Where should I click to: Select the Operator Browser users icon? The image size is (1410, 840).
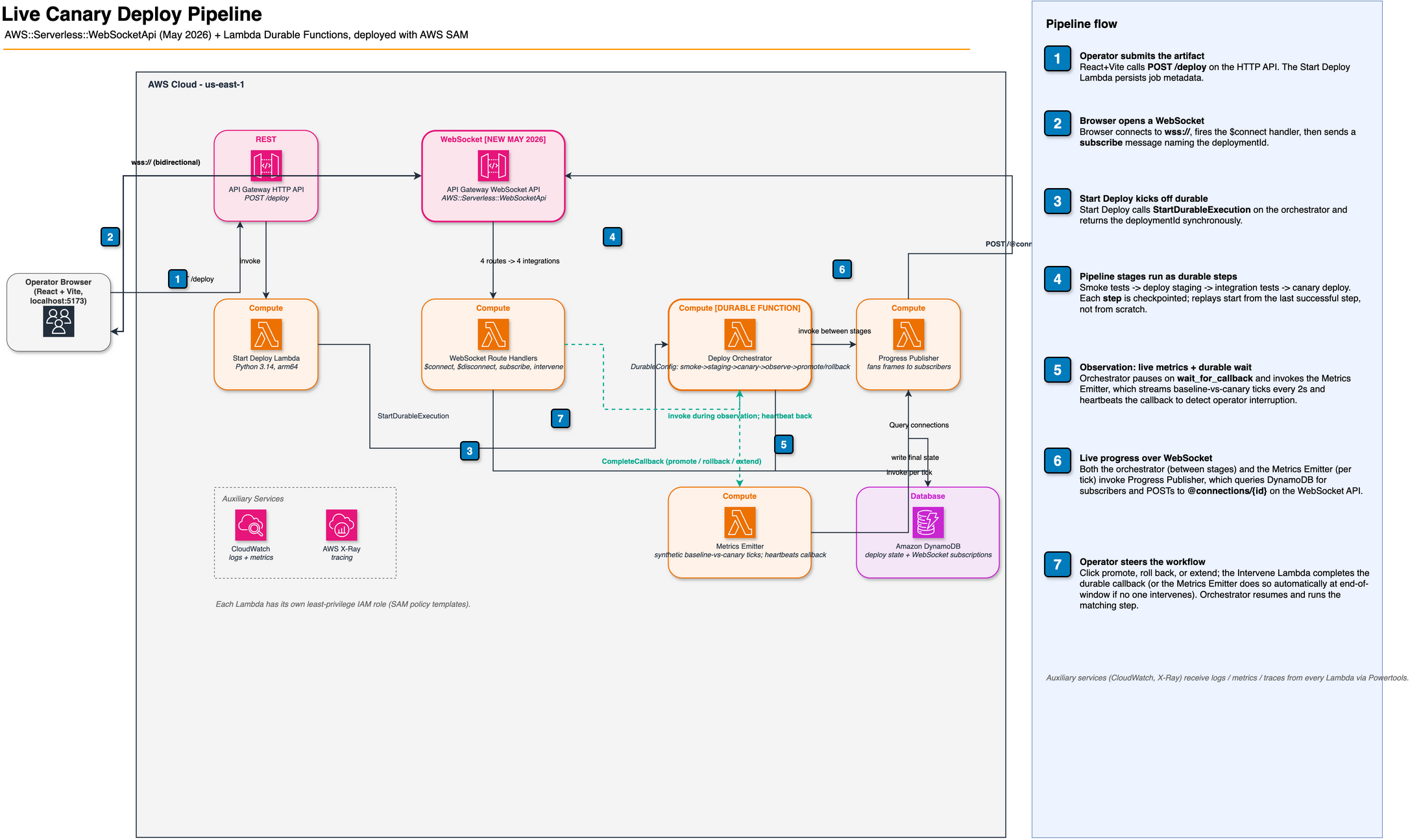58,322
